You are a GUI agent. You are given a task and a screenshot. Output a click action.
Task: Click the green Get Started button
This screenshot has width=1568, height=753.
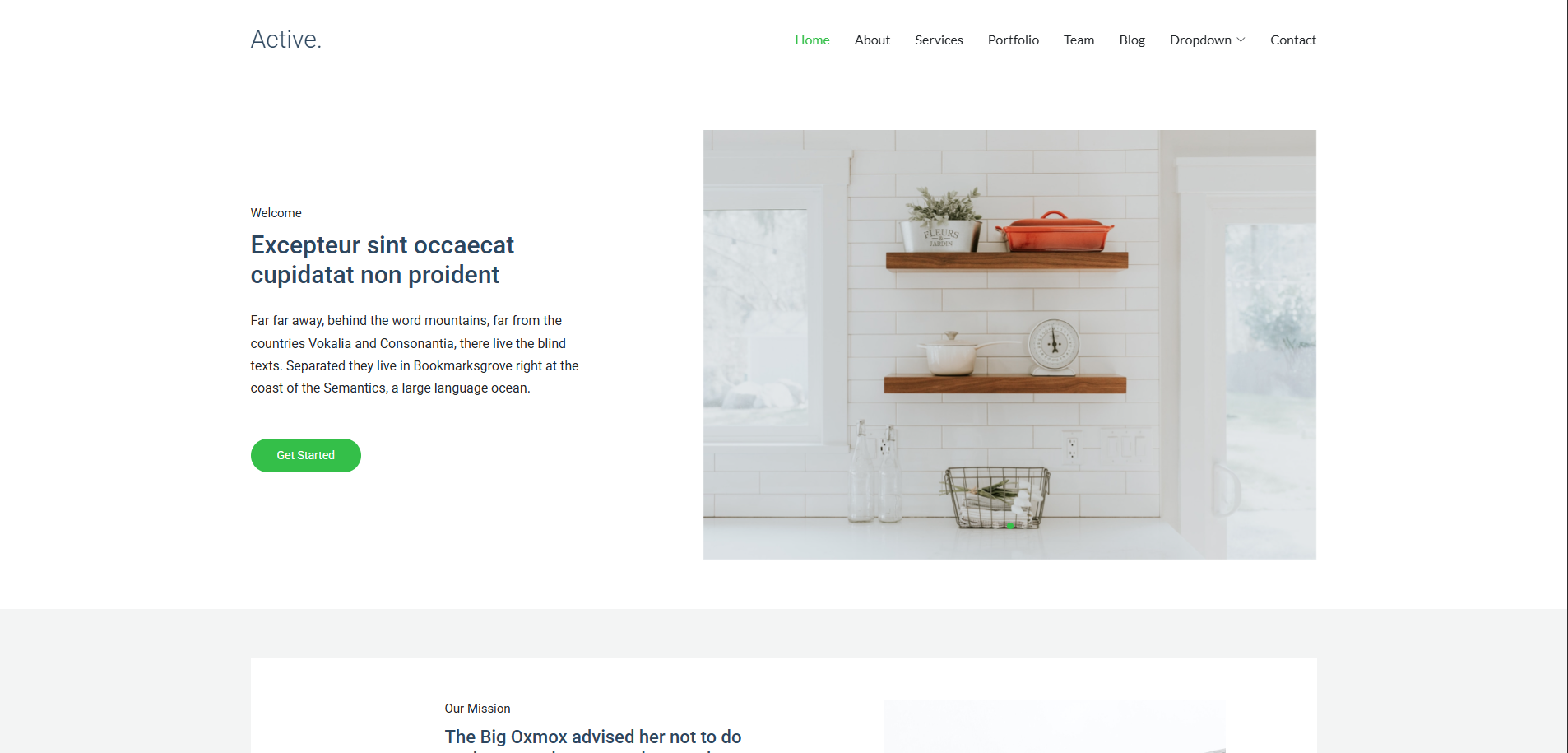tap(306, 455)
